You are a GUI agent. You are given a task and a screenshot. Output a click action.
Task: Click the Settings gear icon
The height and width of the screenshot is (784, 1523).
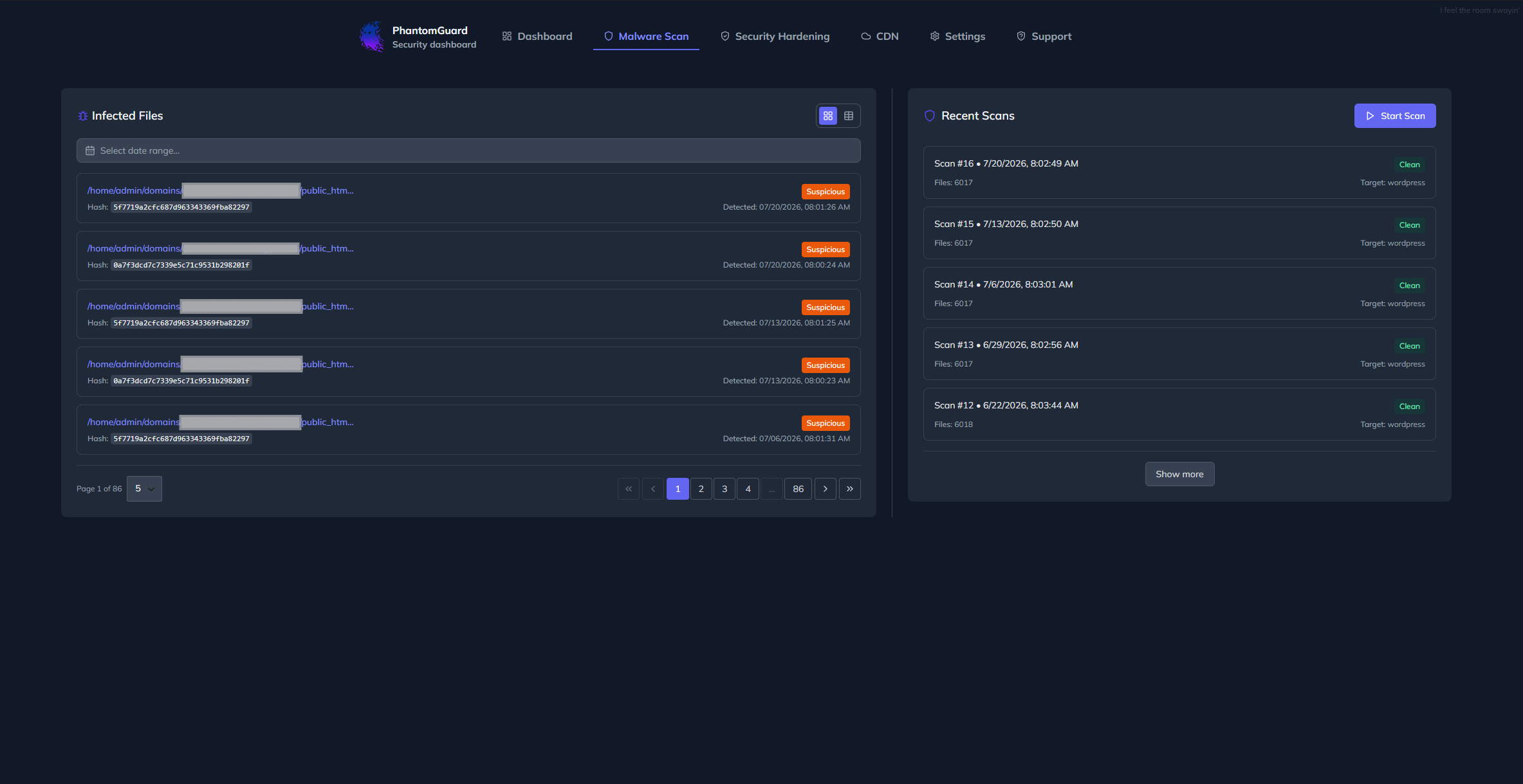coord(934,37)
